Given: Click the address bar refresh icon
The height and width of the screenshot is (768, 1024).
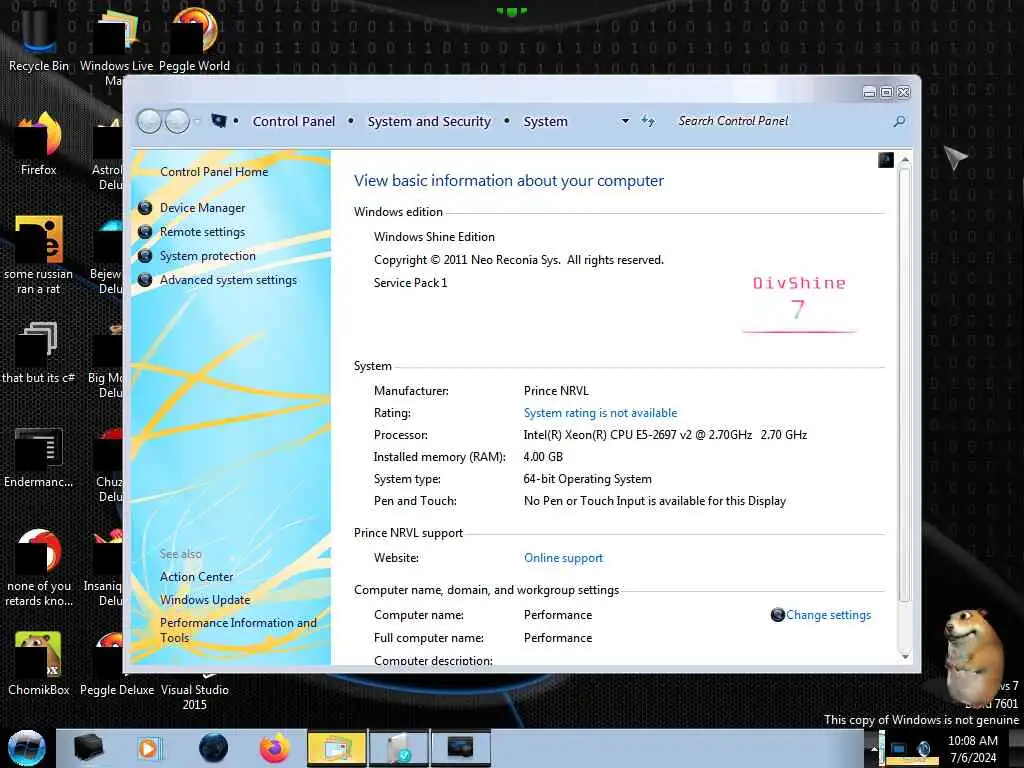Looking at the screenshot, I should [x=647, y=121].
